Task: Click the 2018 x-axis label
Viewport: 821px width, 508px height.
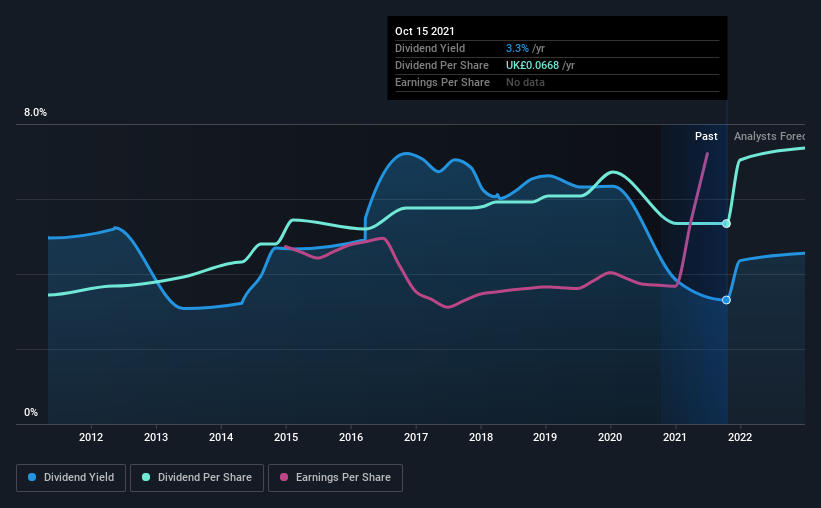Action: pos(481,437)
